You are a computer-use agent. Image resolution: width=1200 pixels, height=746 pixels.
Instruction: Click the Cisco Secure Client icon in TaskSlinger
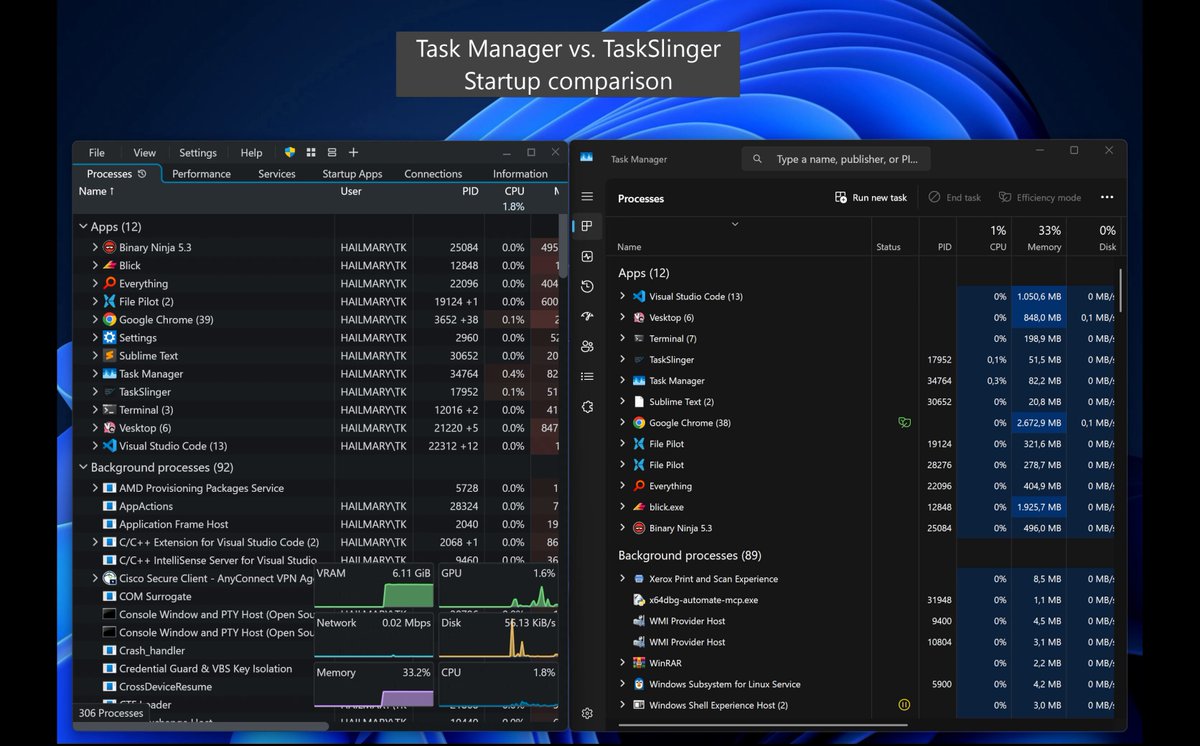110,578
